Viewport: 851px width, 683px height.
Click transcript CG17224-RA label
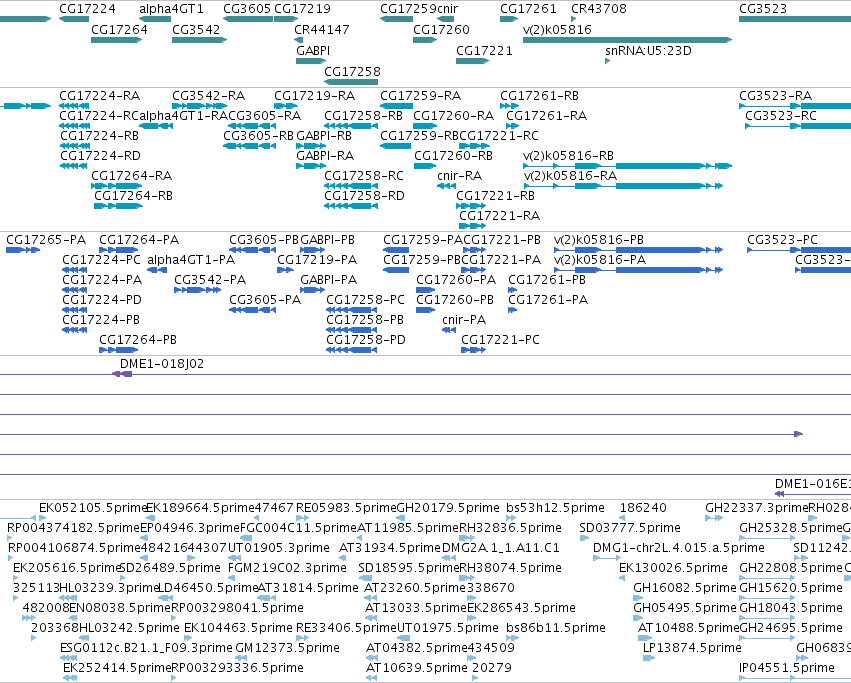point(99,96)
